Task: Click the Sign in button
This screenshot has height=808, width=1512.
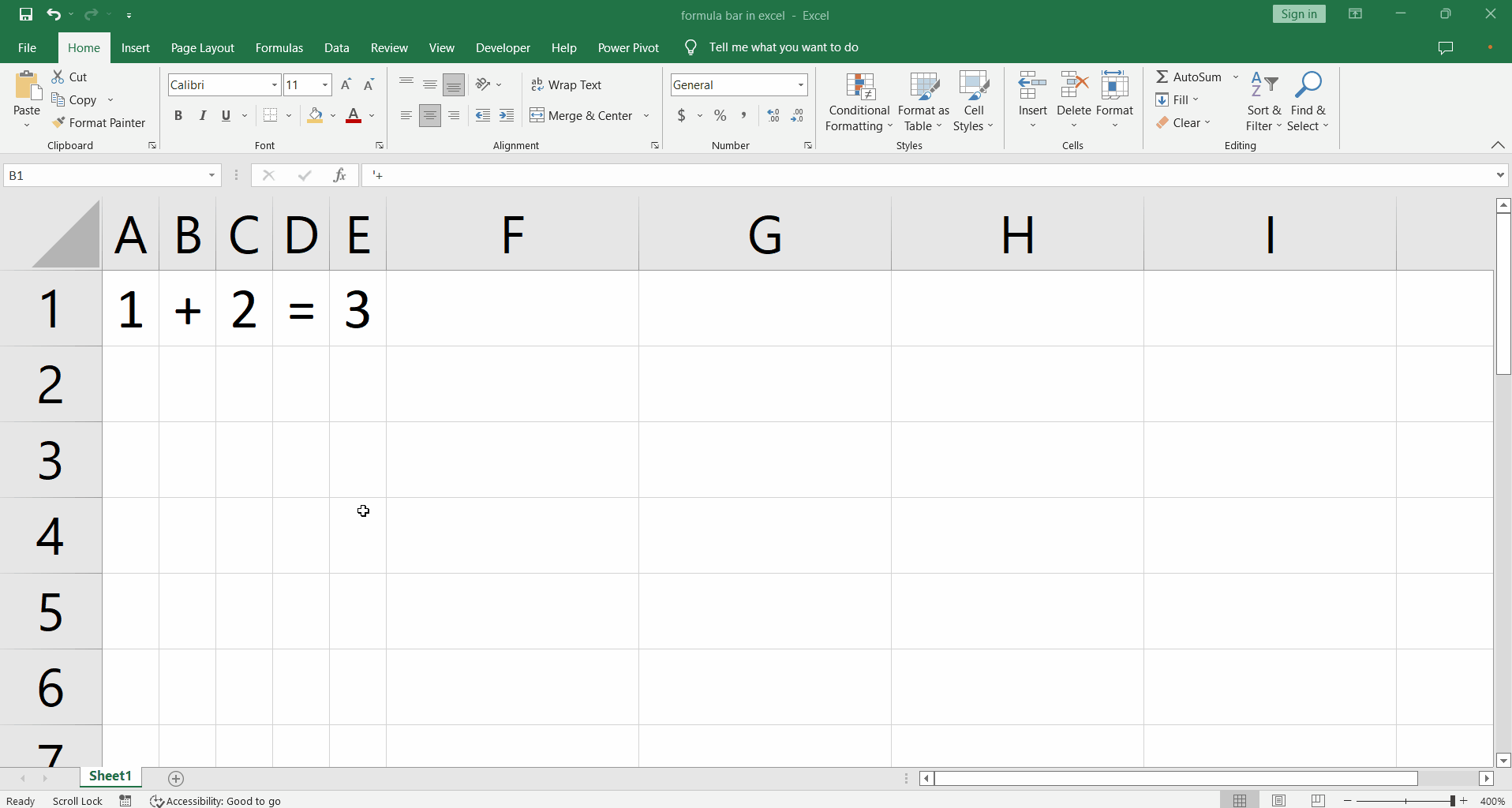Action: pos(1298,13)
